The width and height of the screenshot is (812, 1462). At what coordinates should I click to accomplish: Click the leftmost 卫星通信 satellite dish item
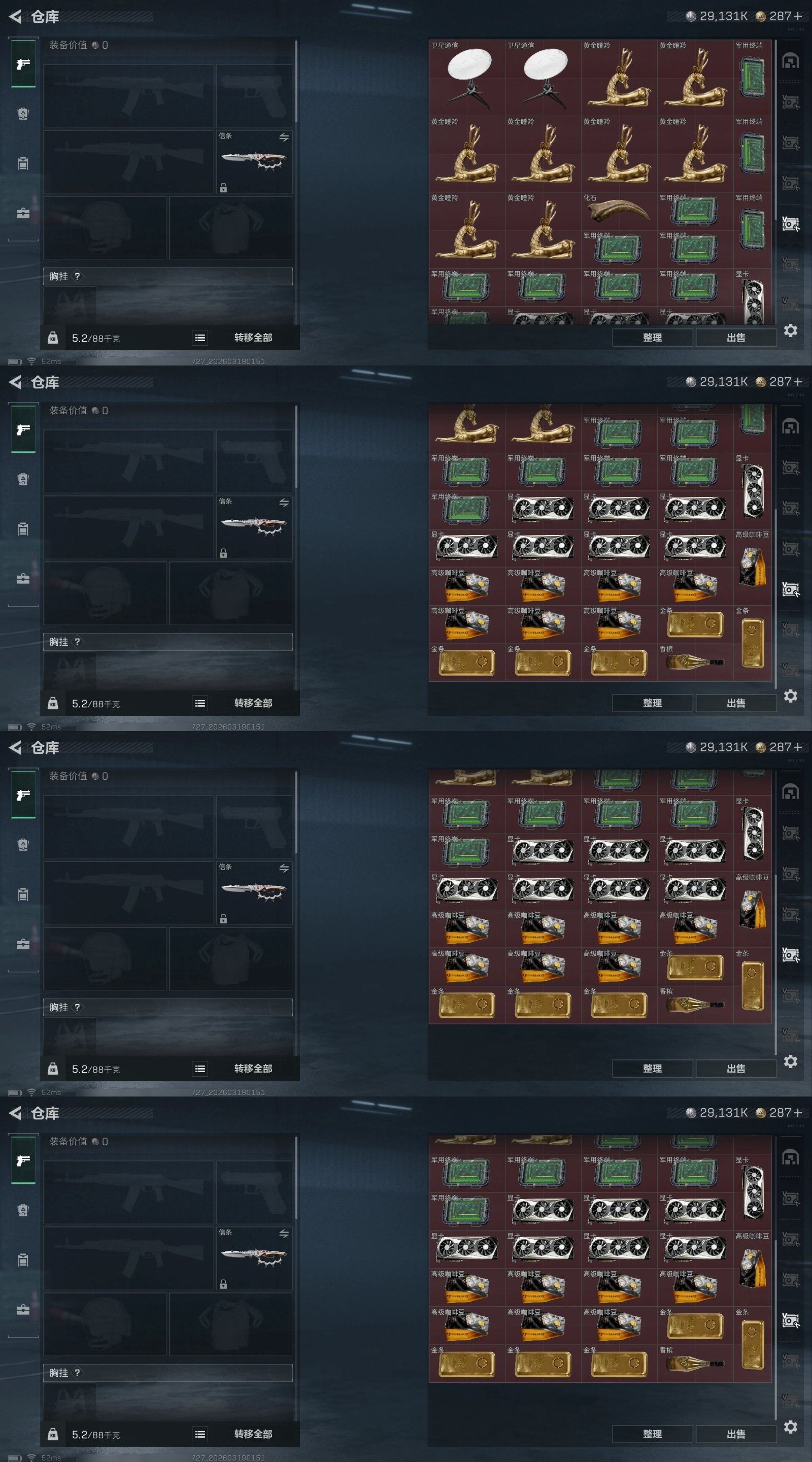pos(467,78)
